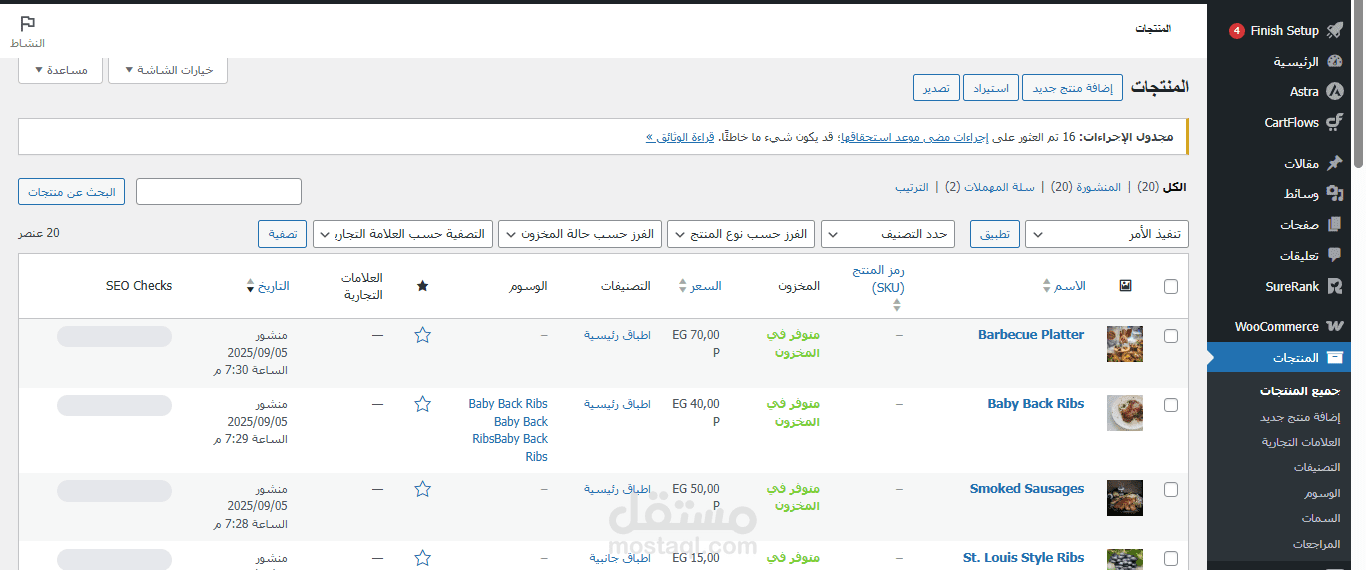1366x570 pixels.
Task: Open Finish Setup rocket icon
Action: pos(1335,30)
